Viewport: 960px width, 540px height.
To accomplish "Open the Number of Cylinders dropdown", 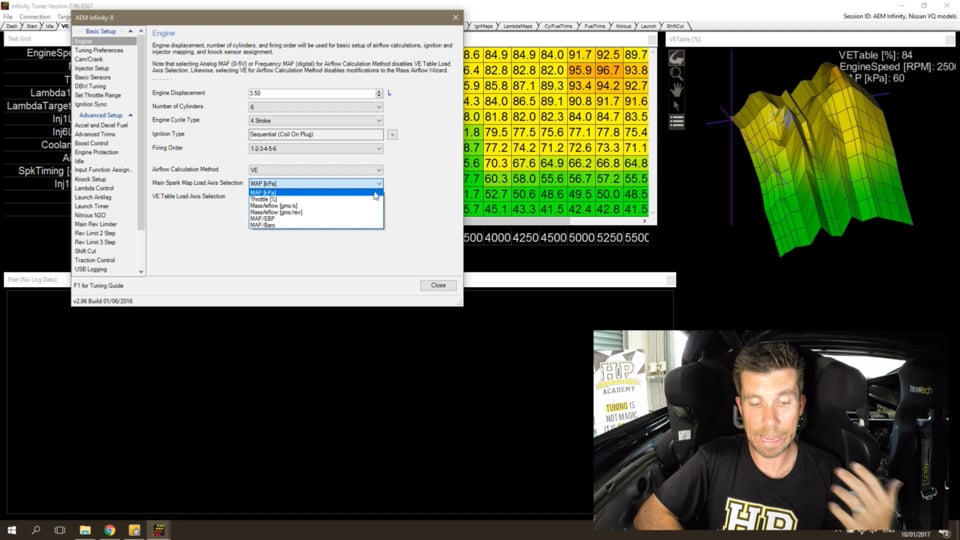I will coord(316,107).
